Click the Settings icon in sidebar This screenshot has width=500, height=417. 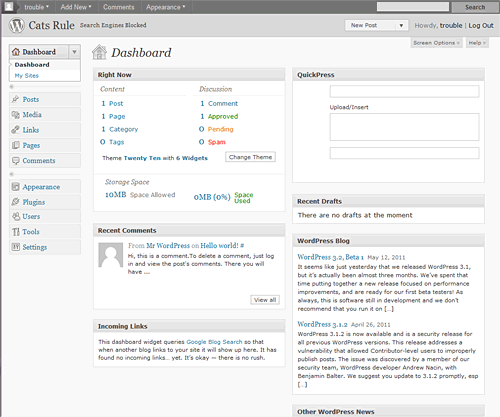[16, 247]
